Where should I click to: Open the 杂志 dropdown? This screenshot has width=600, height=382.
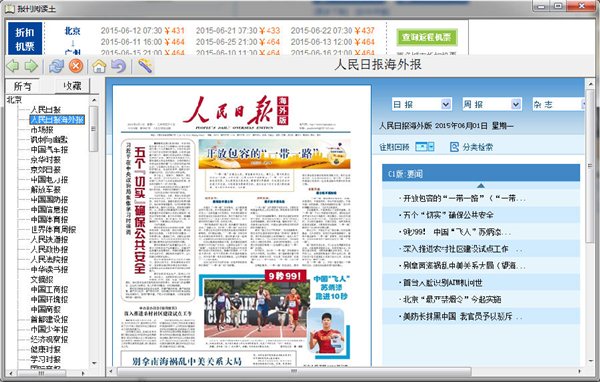559,104
